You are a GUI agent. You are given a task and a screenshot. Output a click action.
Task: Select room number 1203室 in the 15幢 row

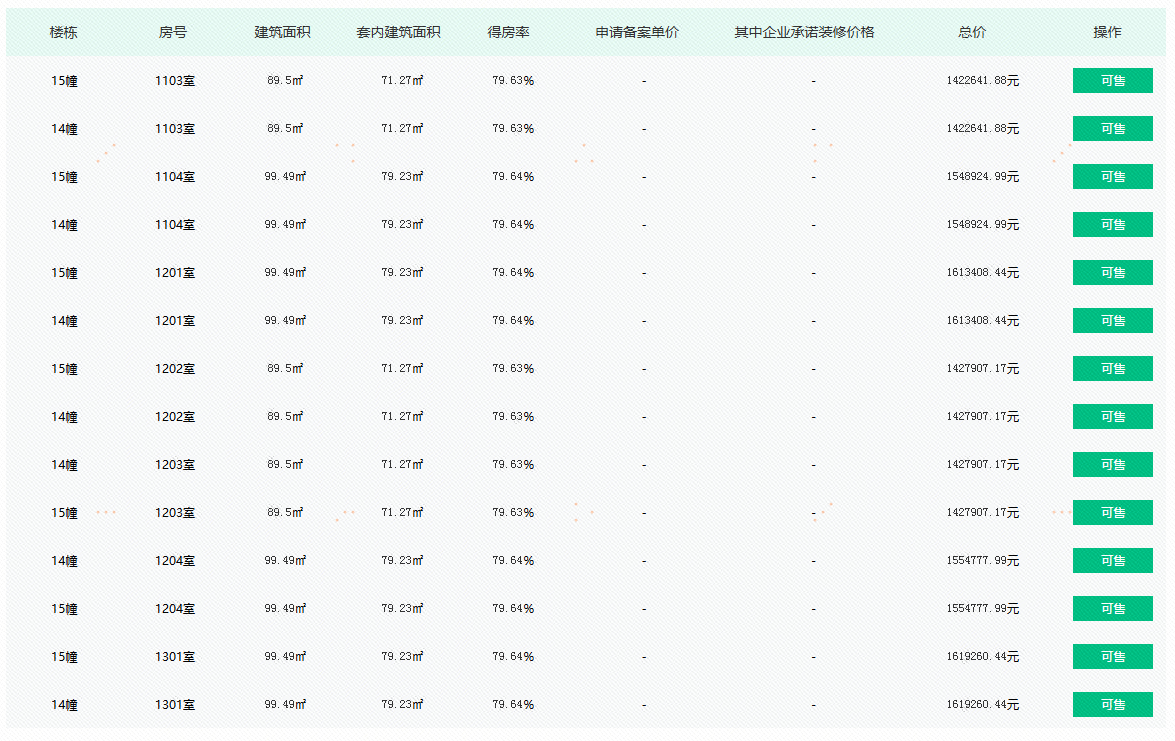coord(175,512)
